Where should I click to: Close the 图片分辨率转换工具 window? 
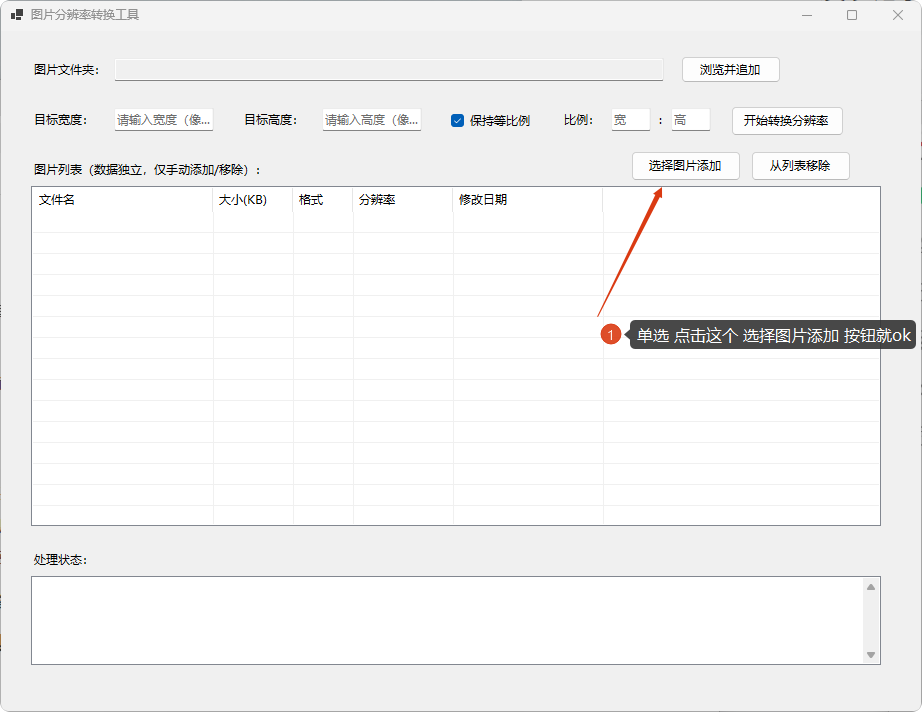pos(898,15)
